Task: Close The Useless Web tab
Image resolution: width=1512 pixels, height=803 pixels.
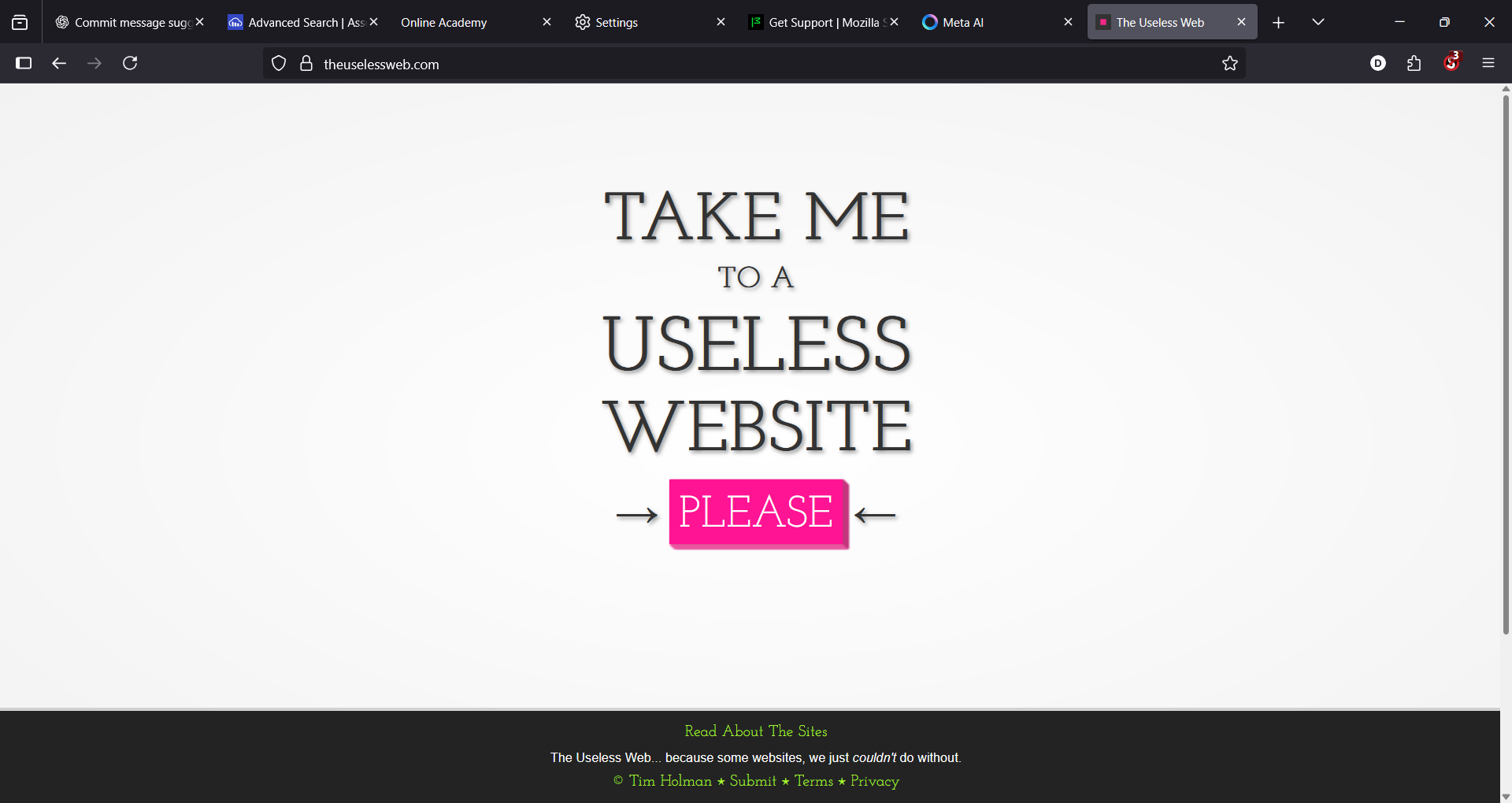Action: click(1242, 22)
